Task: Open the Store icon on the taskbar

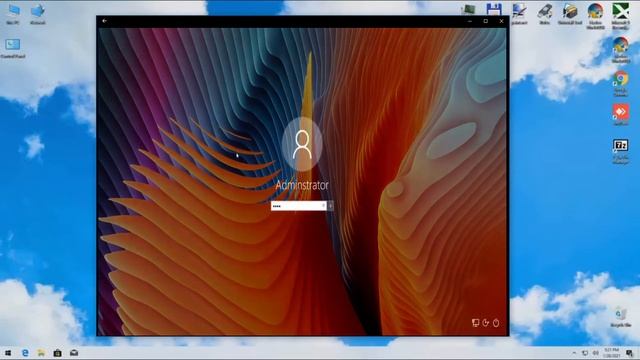Action: pos(58,353)
